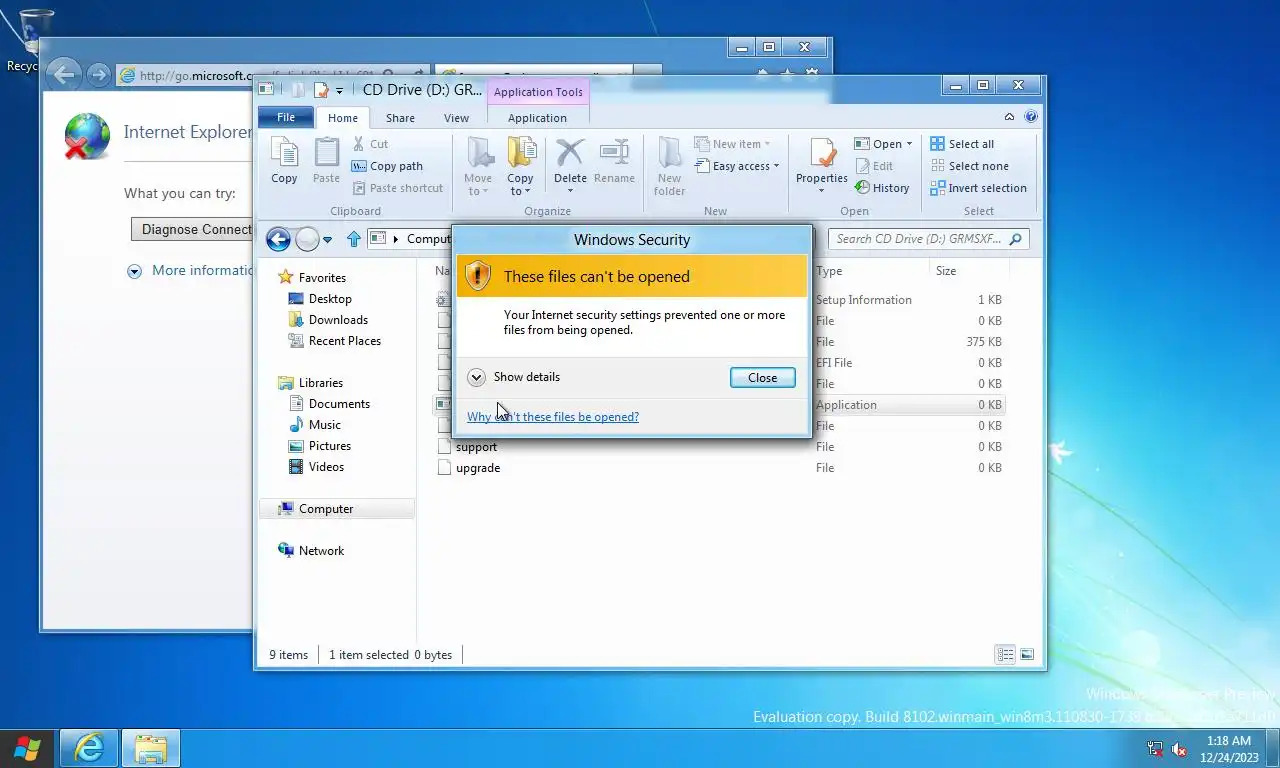
Task: Expand Show details in security dialog
Action: (x=514, y=377)
